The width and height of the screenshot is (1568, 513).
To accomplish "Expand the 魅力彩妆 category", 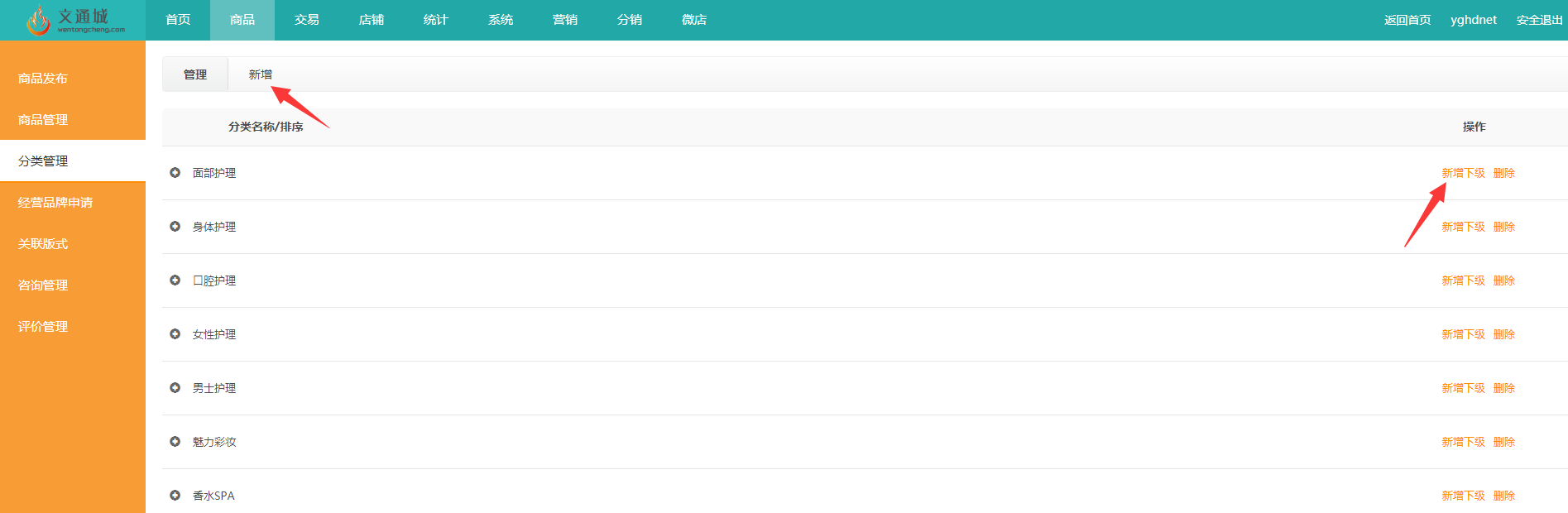I will 175,441.
